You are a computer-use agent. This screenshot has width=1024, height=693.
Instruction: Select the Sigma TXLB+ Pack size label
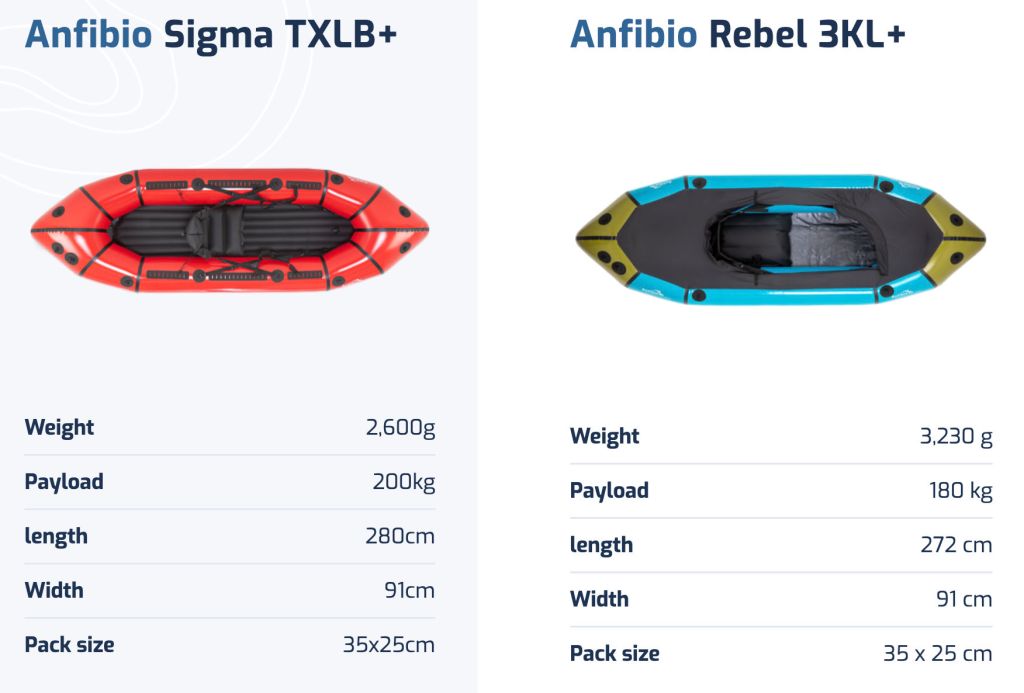pyautogui.click(x=69, y=644)
